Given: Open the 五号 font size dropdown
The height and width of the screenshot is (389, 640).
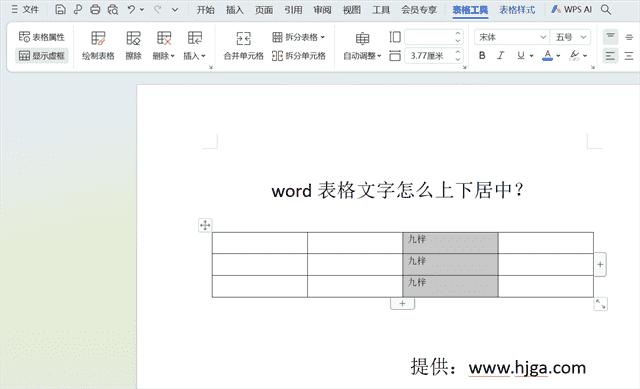Looking at the screenshot, I should click(x=571, y=37).
